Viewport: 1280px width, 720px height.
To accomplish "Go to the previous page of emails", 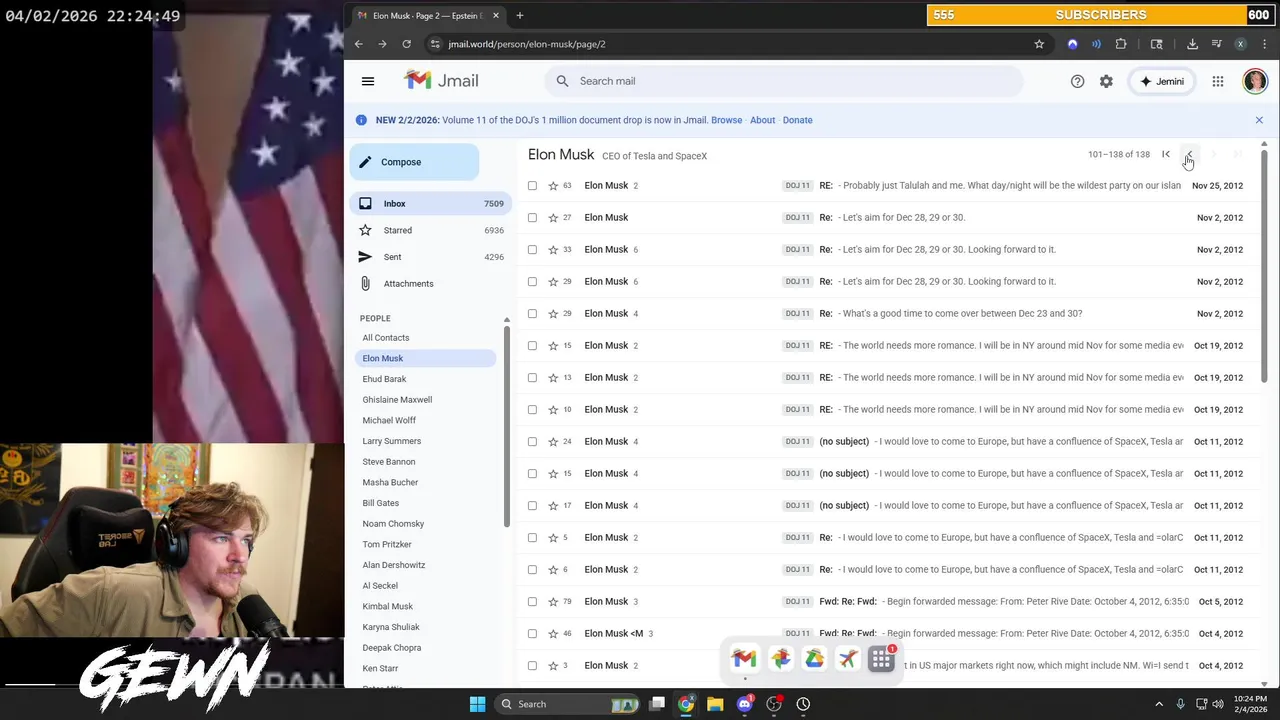I will tap(1189, 154).
